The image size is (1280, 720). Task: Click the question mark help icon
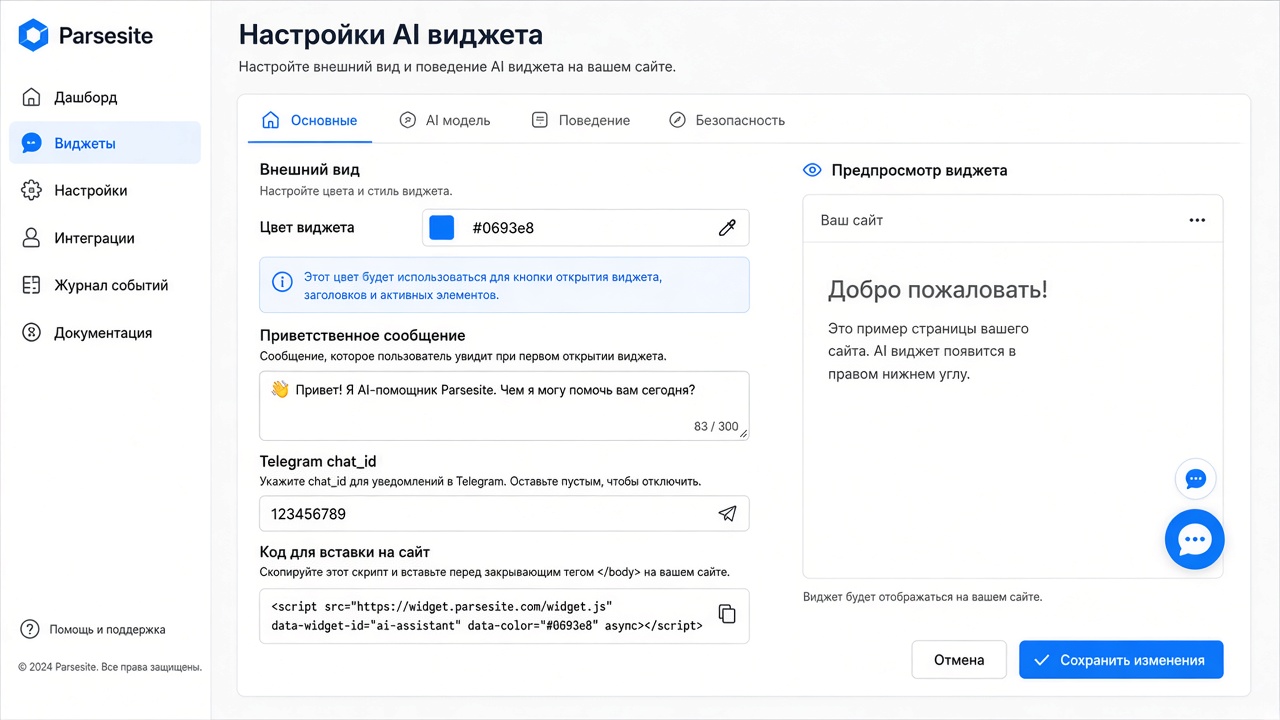(30, 629)
